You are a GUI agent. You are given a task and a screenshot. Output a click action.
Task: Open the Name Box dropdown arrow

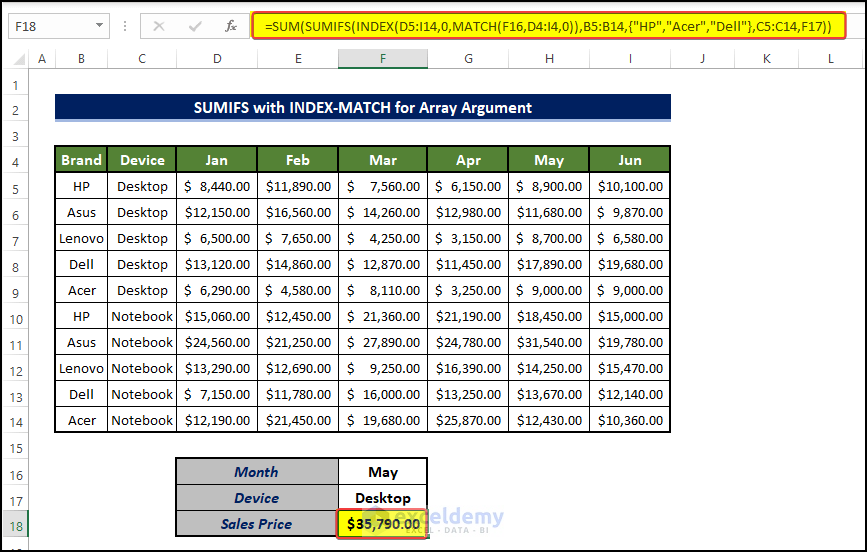(99, 25)
